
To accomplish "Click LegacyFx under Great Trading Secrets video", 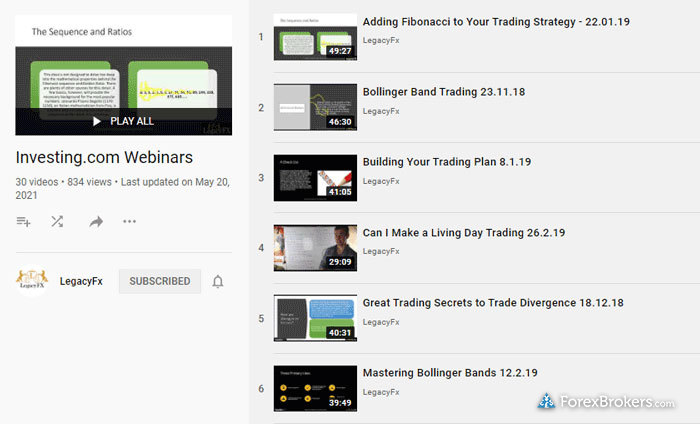I will (x=381, y=322).
